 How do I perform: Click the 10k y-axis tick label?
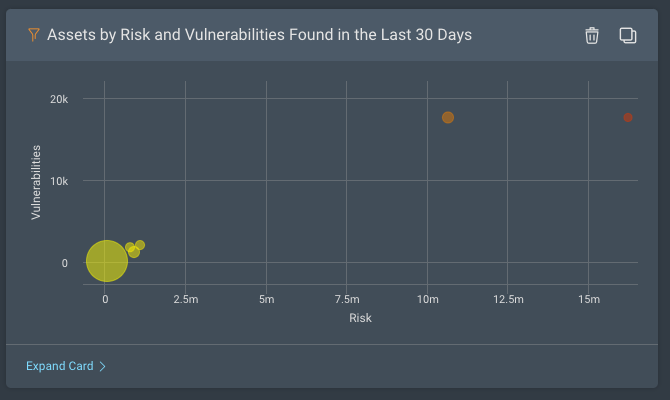(58, 181)
